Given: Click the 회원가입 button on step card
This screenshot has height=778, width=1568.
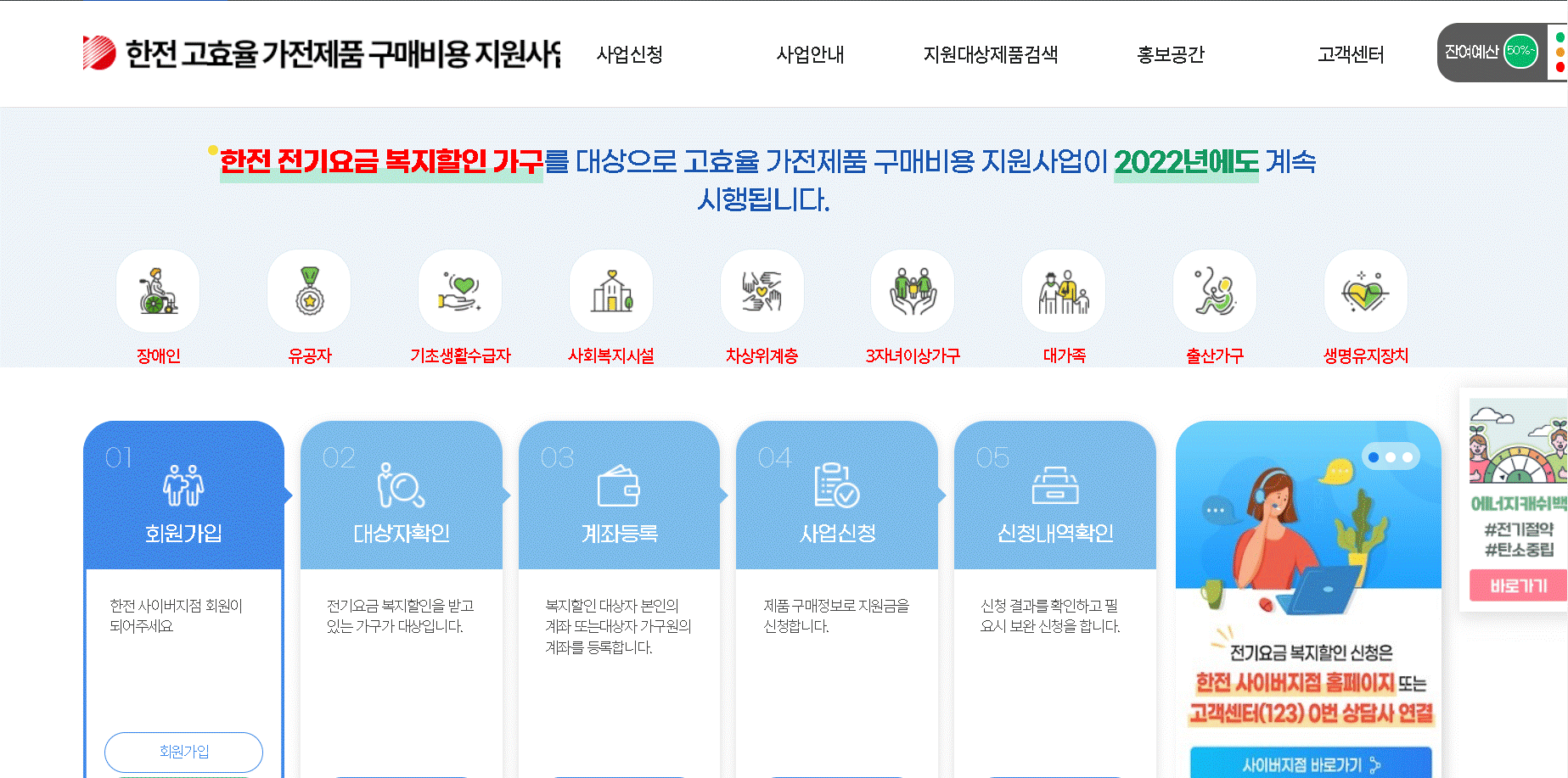Looking at the screenshot, I should [183, 752].
